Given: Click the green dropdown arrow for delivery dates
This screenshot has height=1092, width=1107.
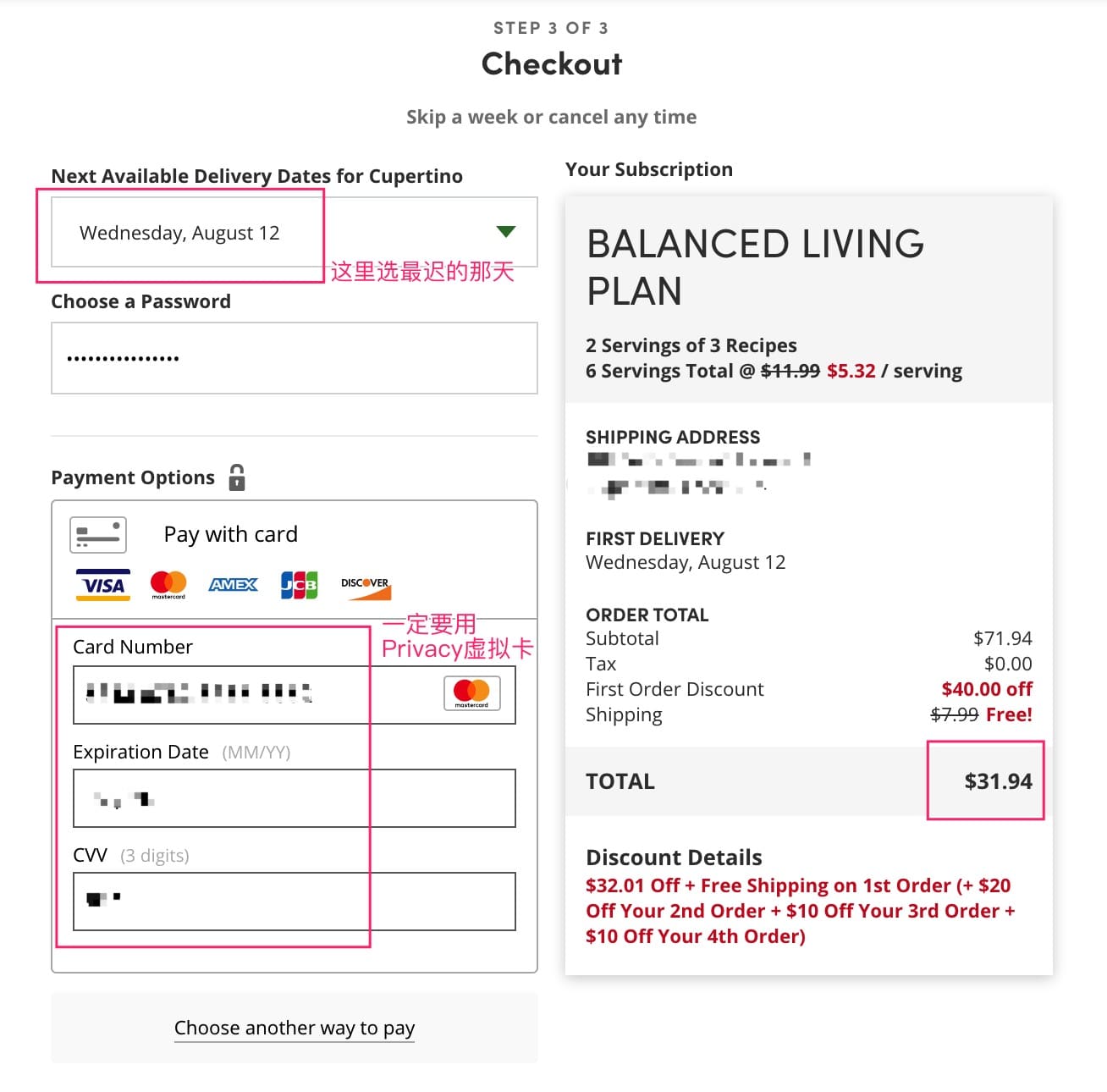Looking at the screenshot, I should tap(506, 231).
